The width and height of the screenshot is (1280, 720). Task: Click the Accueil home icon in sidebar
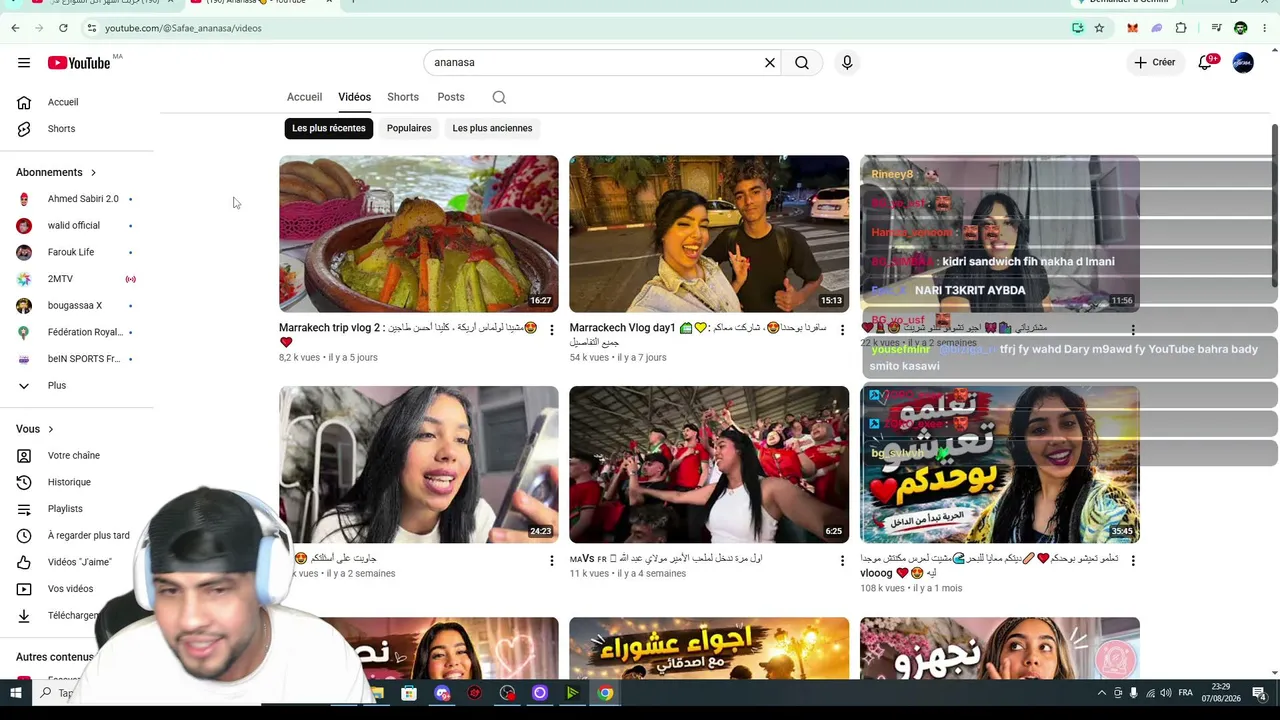pyautogui.click(x=24, y=102)
